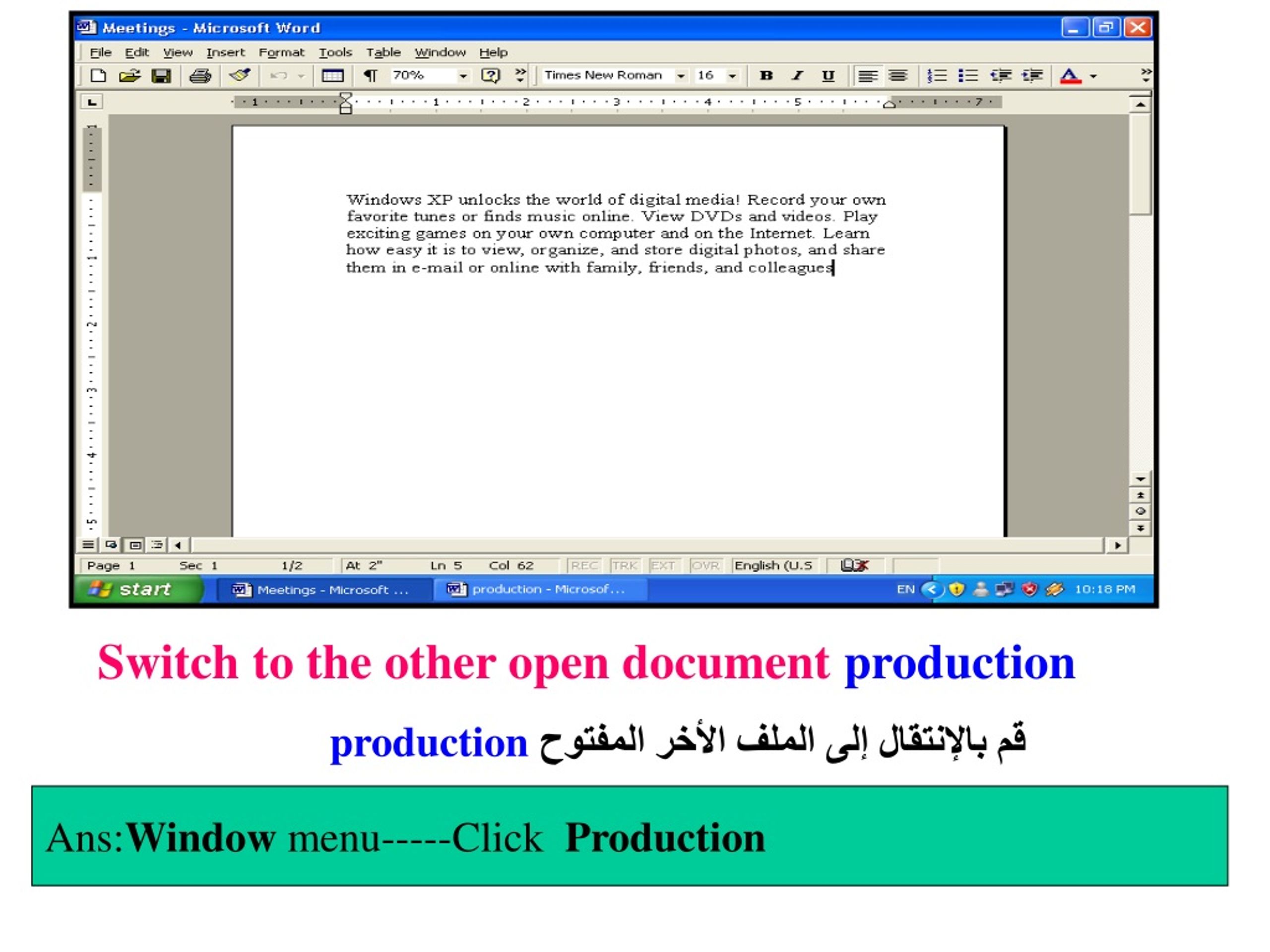
Task: Expand hidden tray icons arrow
Action: click(x=932, y=590)
